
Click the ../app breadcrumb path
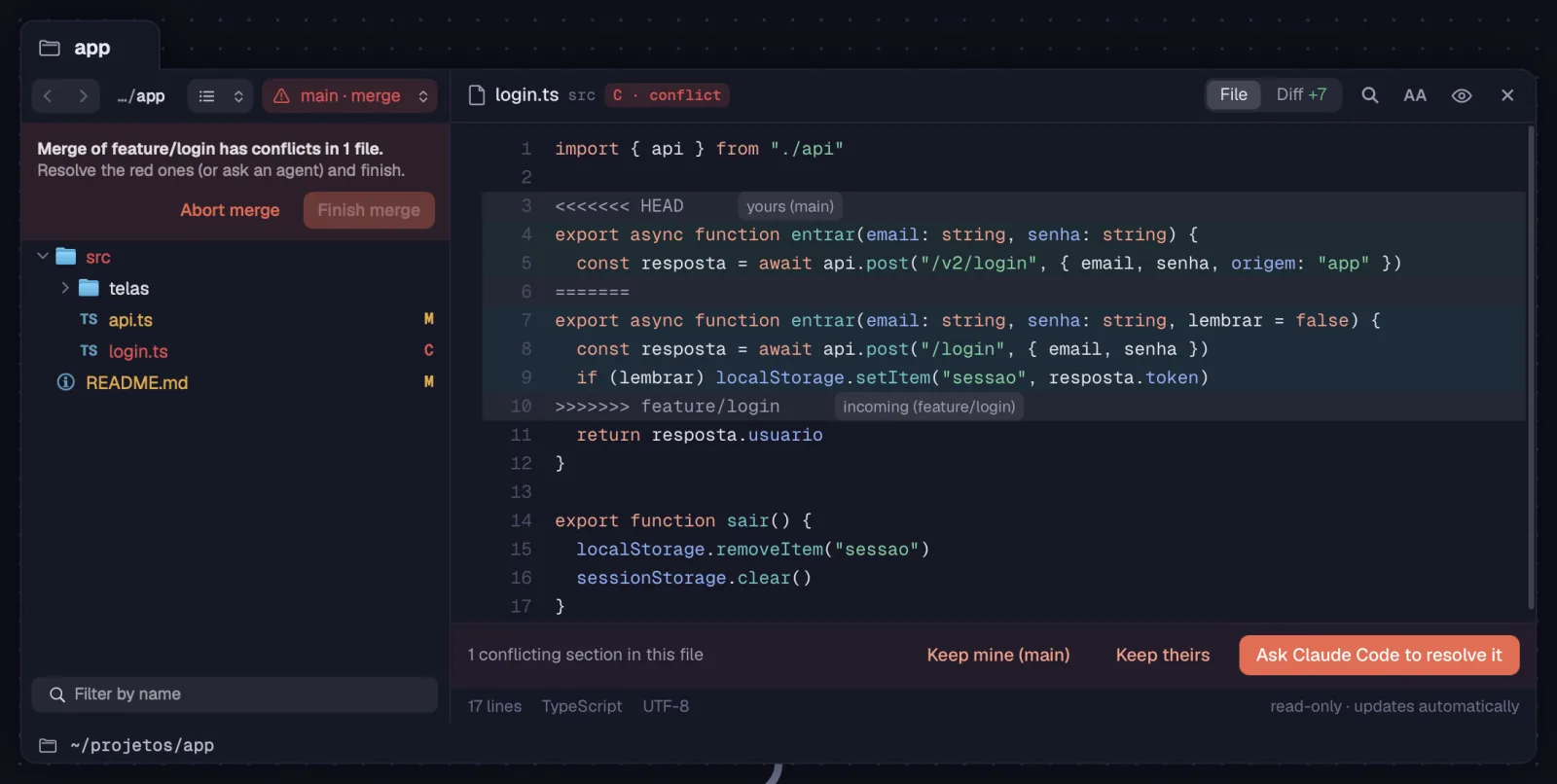(141, 95)
